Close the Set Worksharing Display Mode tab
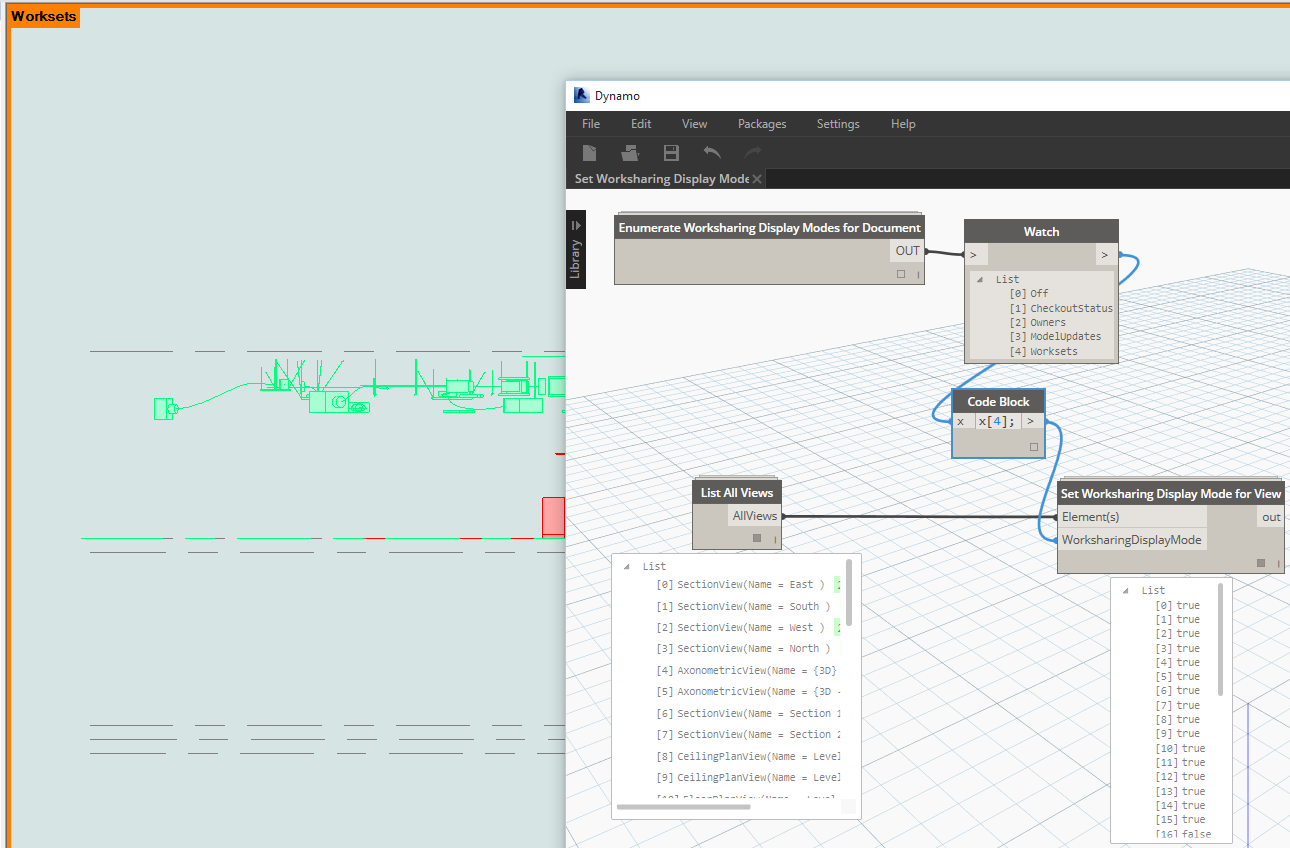 (757, 179)
